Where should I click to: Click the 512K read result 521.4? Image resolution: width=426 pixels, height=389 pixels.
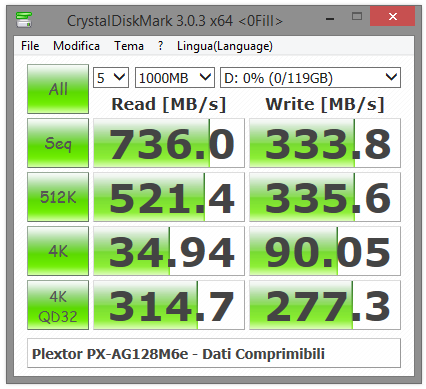169,197
